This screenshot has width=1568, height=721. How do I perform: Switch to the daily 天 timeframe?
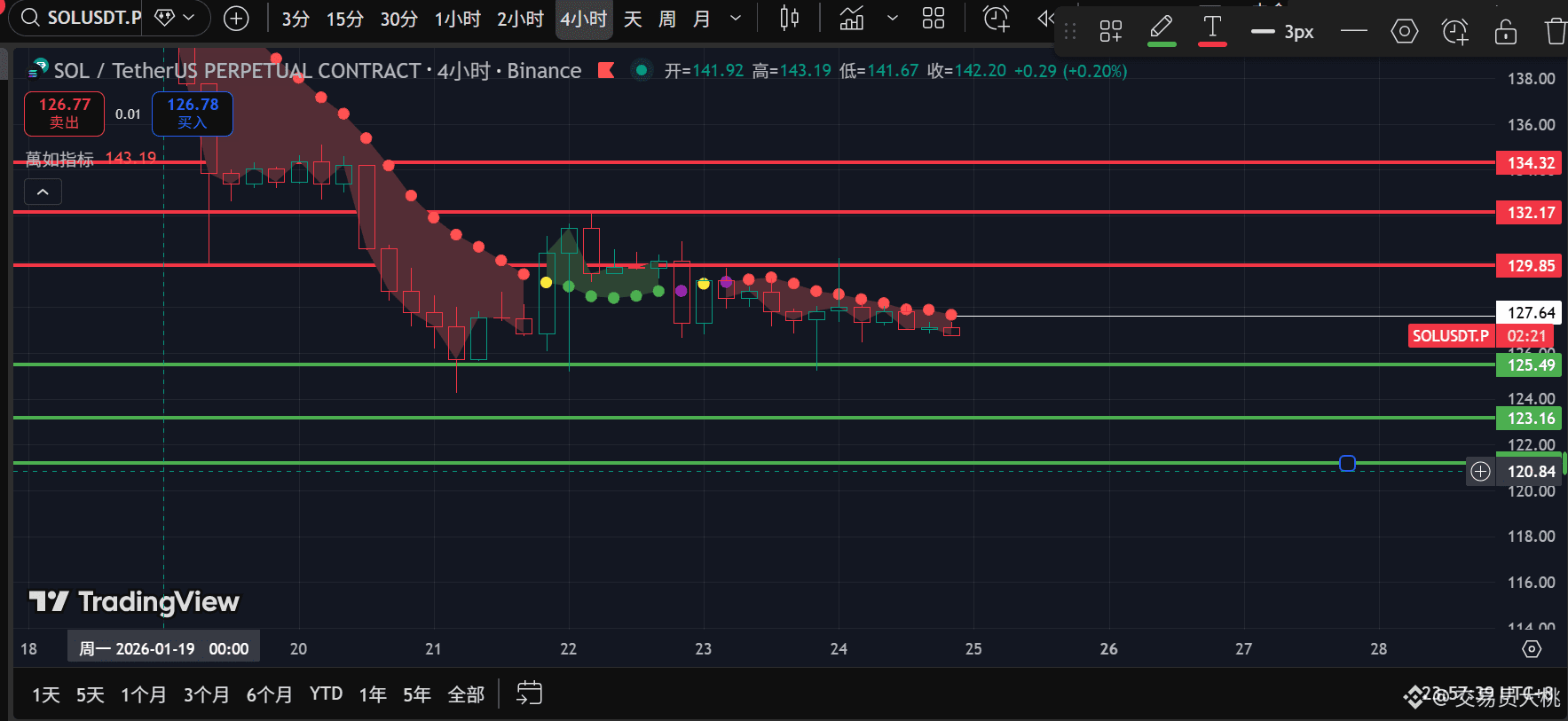[x=633, y=19]
